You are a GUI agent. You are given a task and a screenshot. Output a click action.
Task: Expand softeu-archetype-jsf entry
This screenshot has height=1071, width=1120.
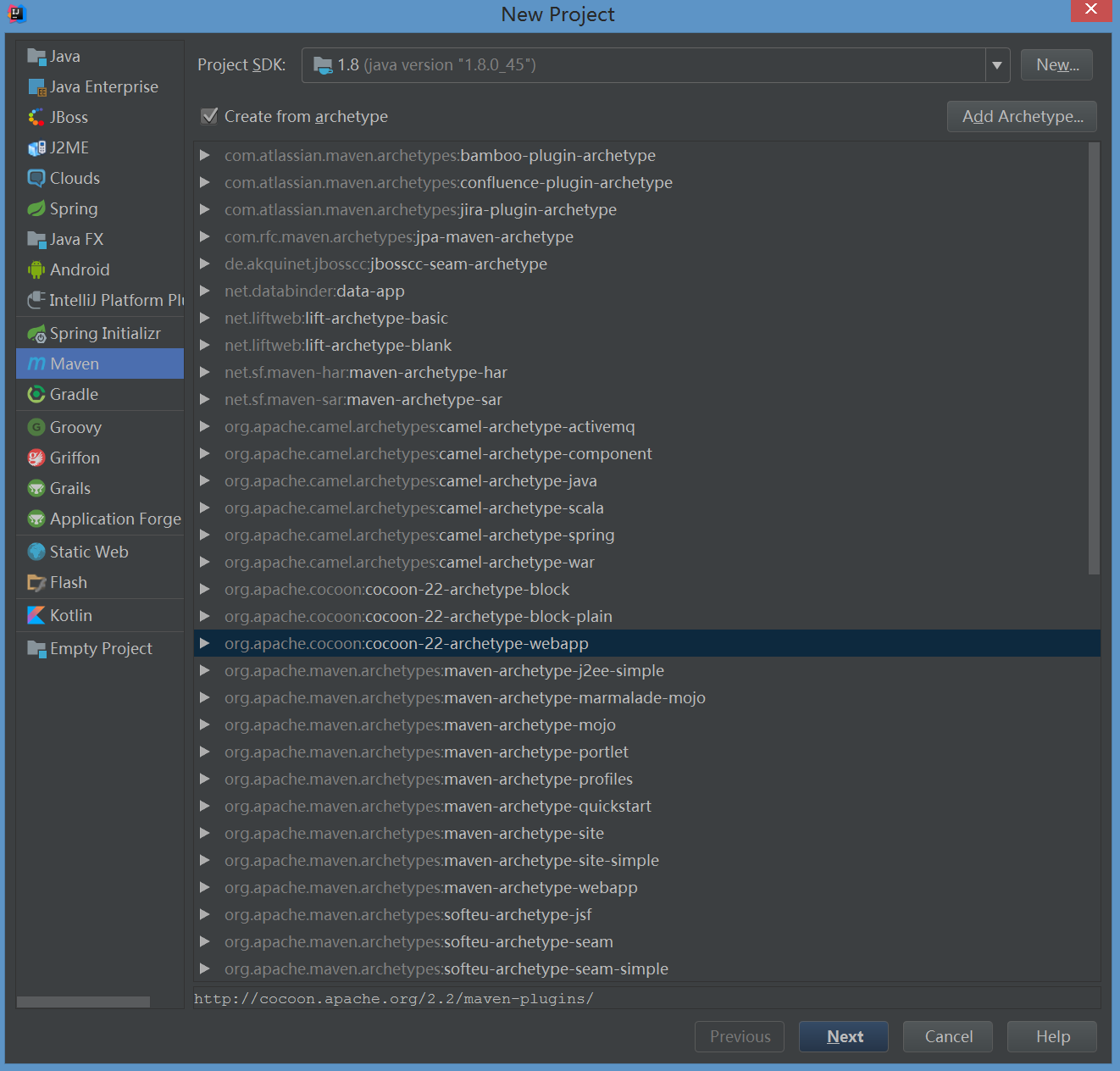pyautogui.click(x=204, y=914)
